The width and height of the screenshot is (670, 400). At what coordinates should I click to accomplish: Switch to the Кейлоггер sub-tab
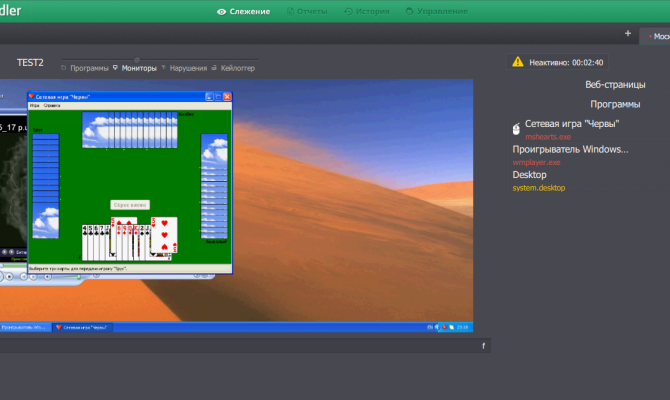point(238,68)
